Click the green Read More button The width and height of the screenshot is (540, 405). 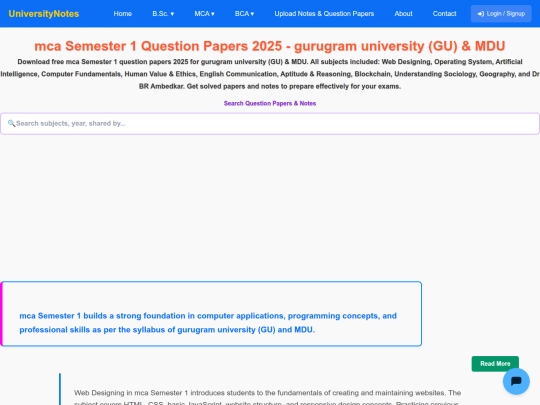click(x=495, y=364)
